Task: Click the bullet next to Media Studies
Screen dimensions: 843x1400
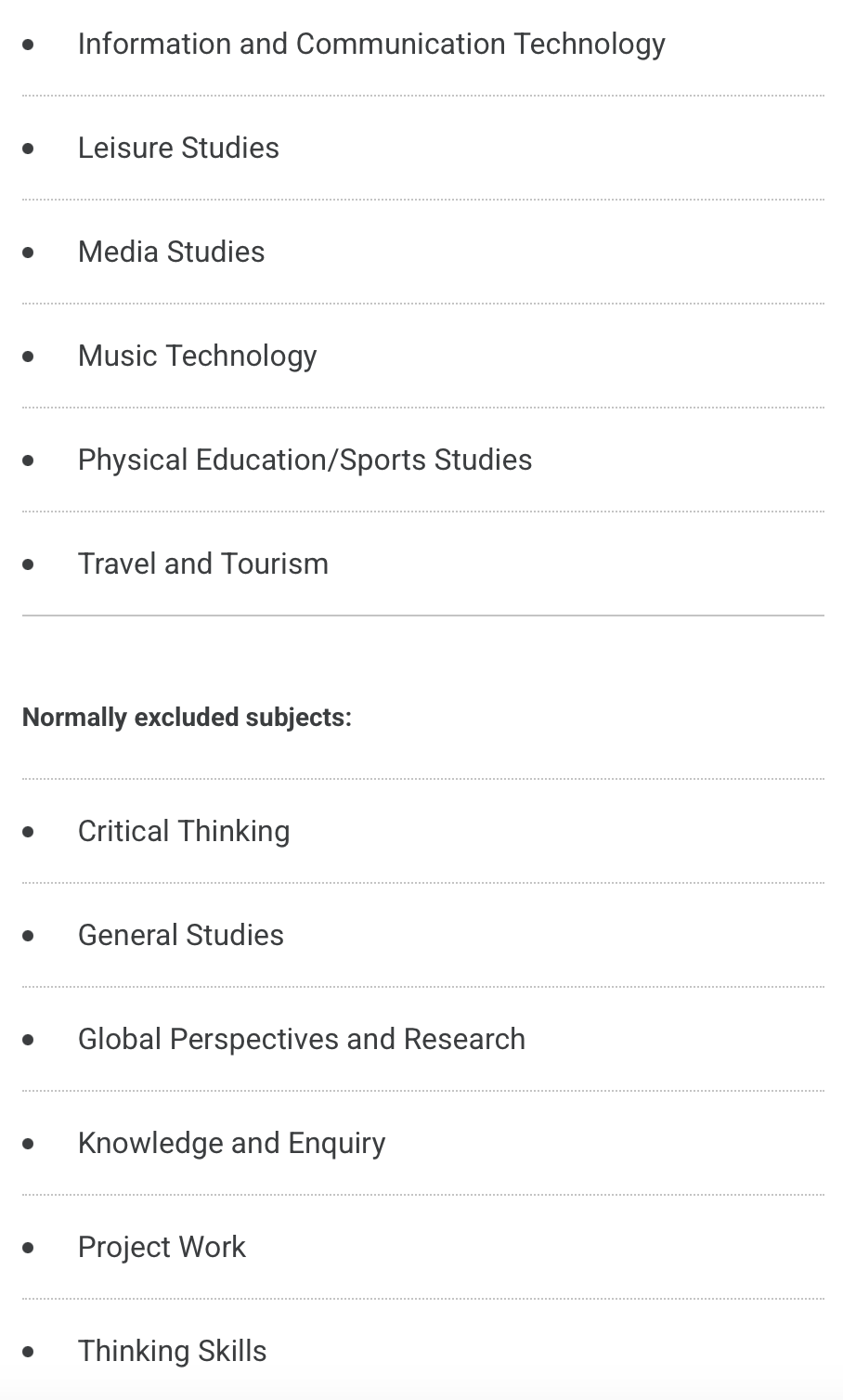Action: [x=29, y=253]
